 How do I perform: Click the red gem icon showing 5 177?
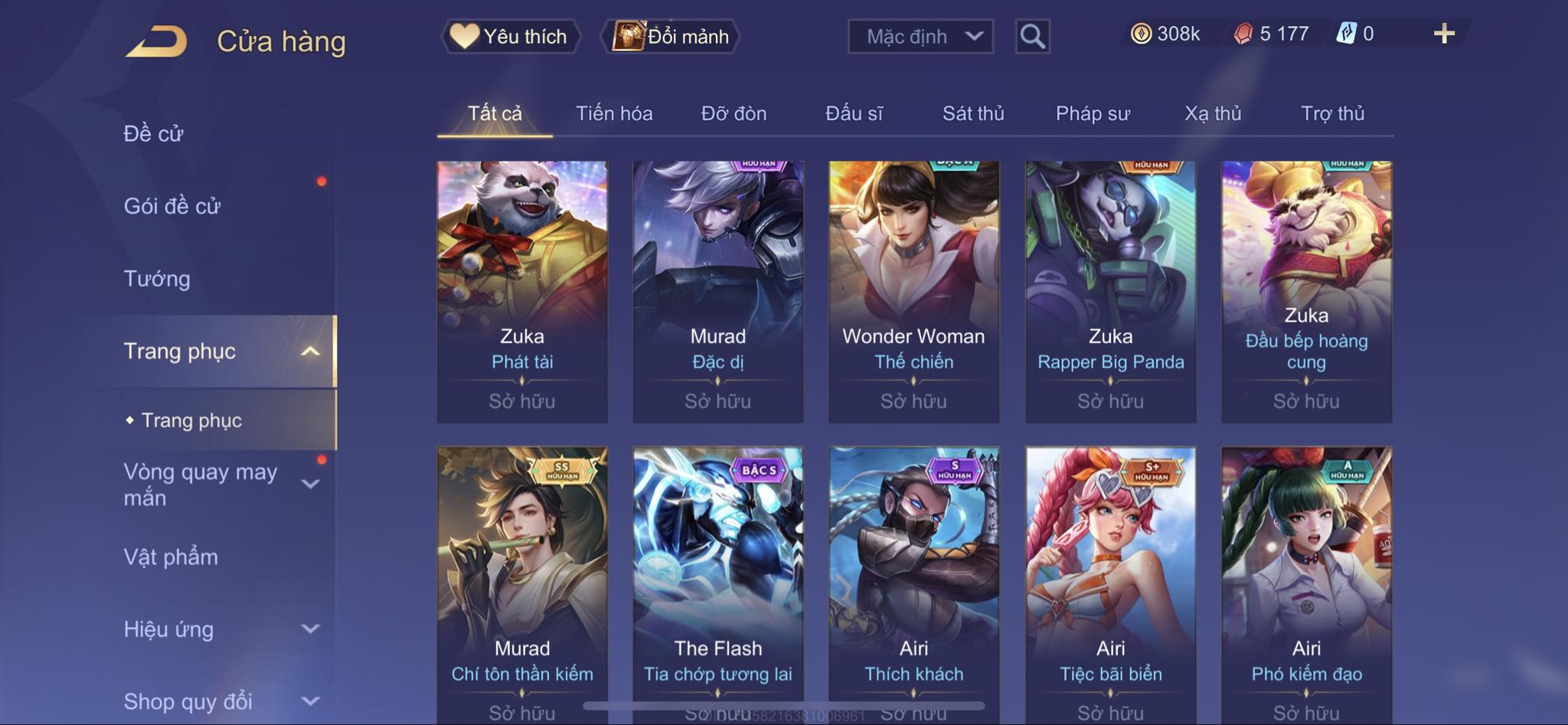coord(1243,34)
